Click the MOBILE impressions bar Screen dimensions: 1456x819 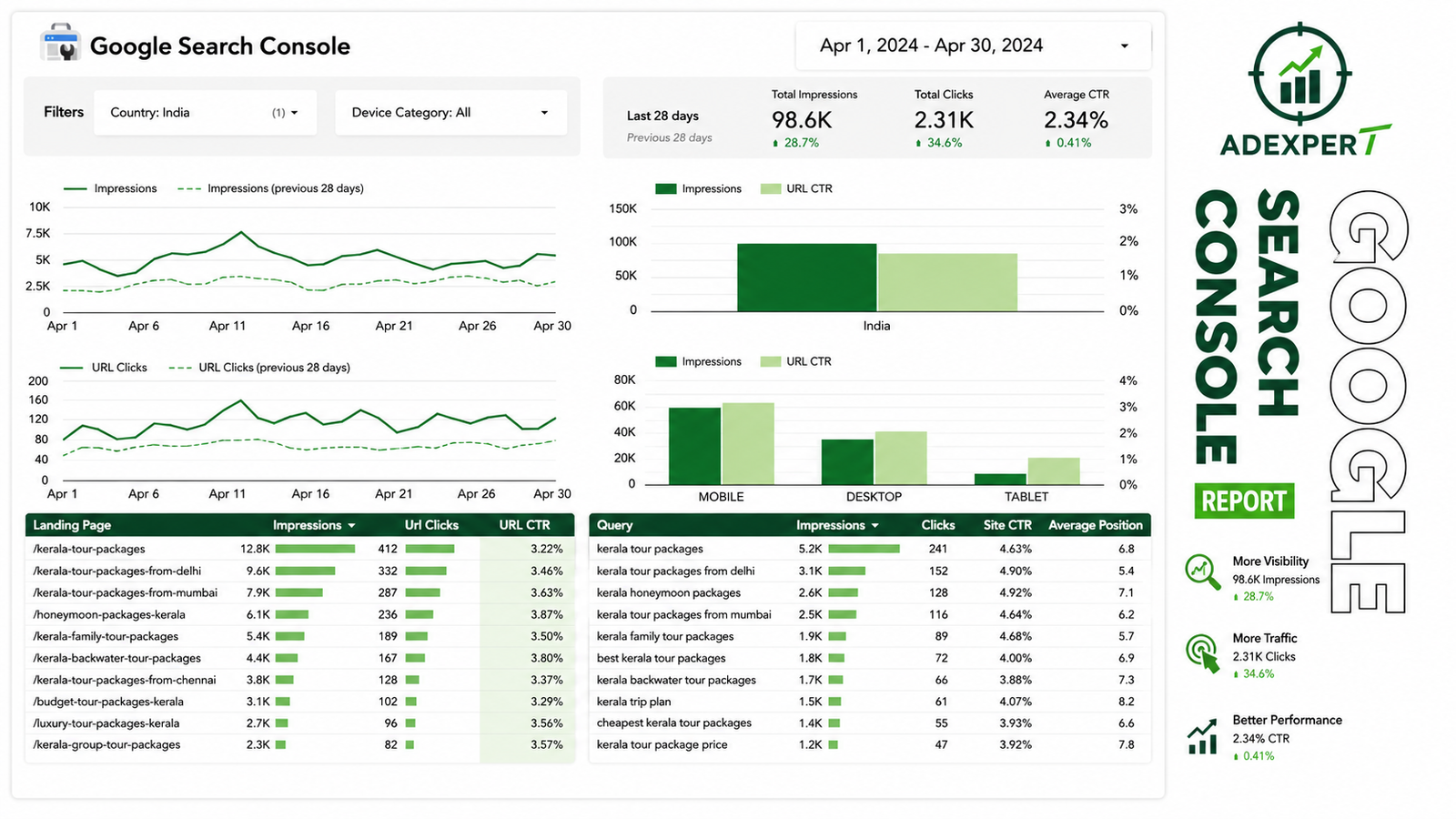click(694, 446)
